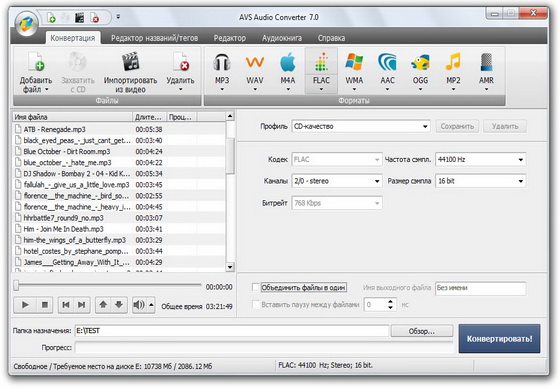The height and width of the screenshot is (388, 560).
Task: Expand the Добавить файл dropdown arrow
Action: point(46,89)
